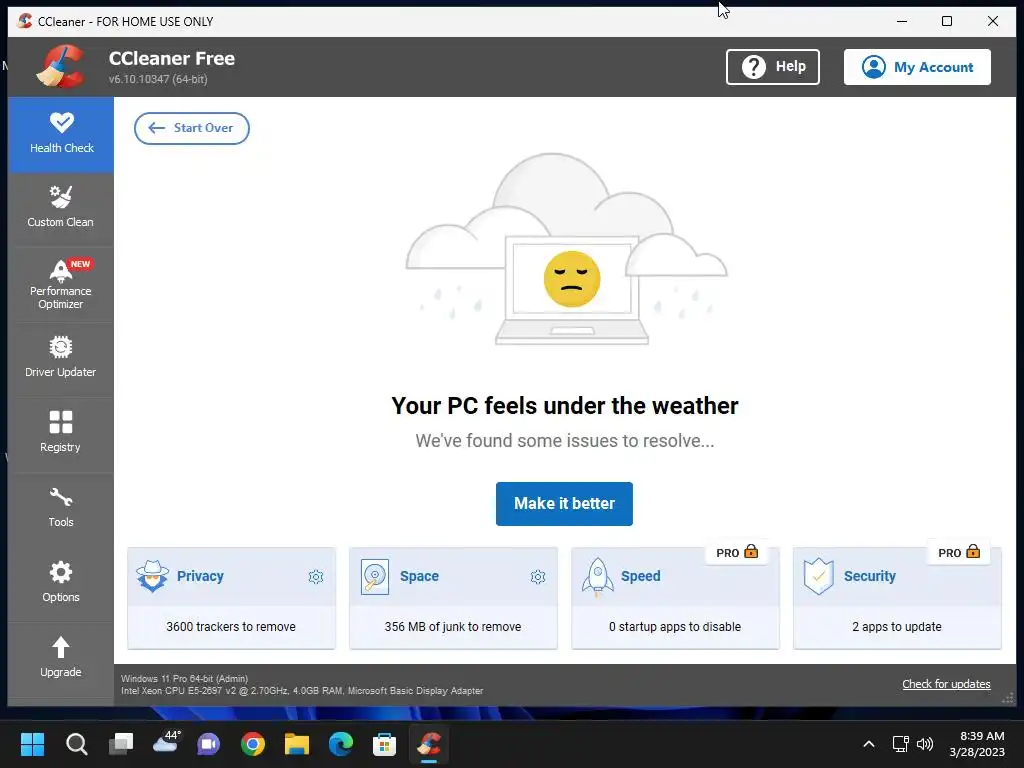Open taskbar Search

(76, 744)
